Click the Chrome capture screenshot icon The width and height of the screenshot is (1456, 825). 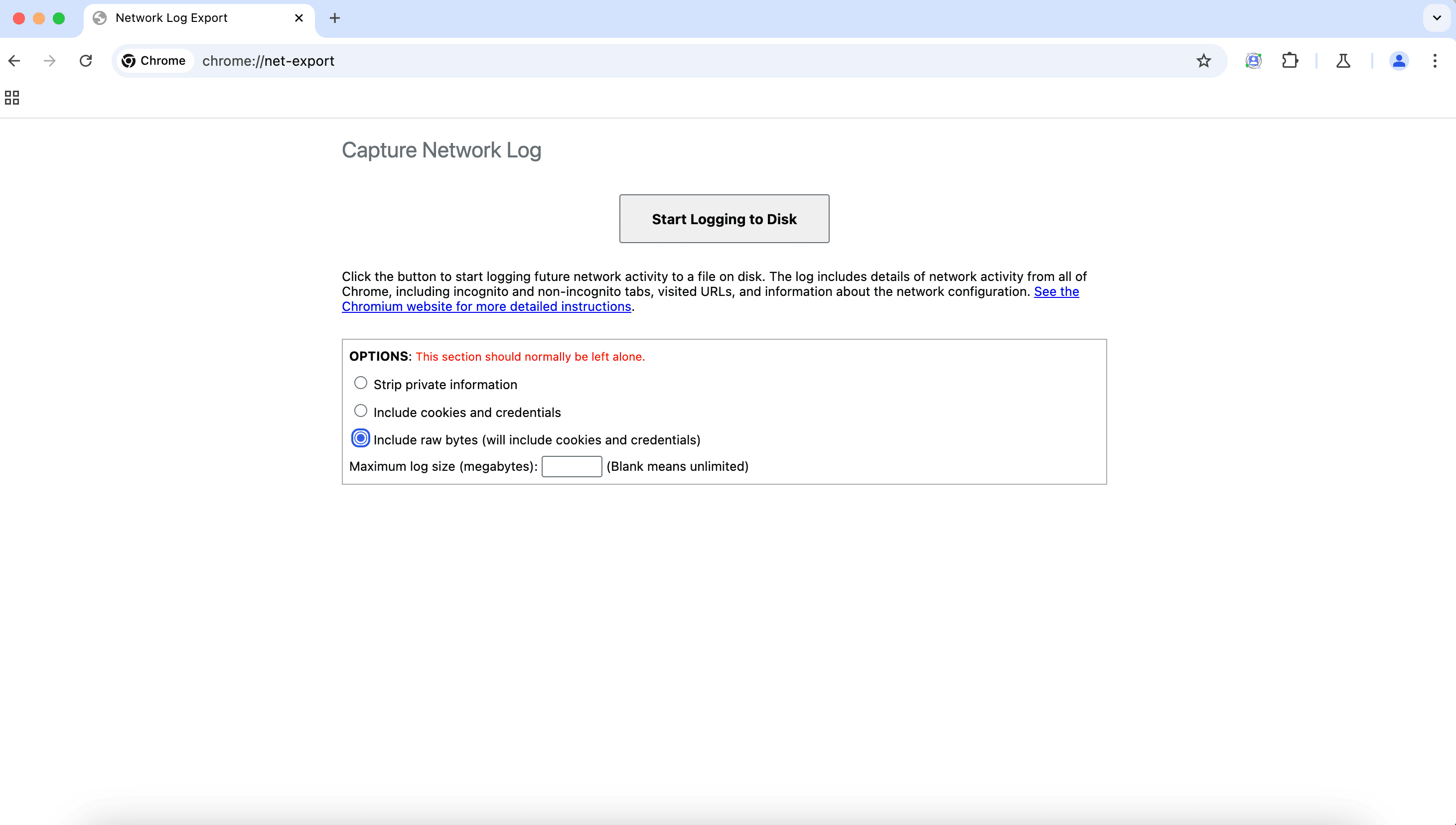click(x=1252, y=61)
